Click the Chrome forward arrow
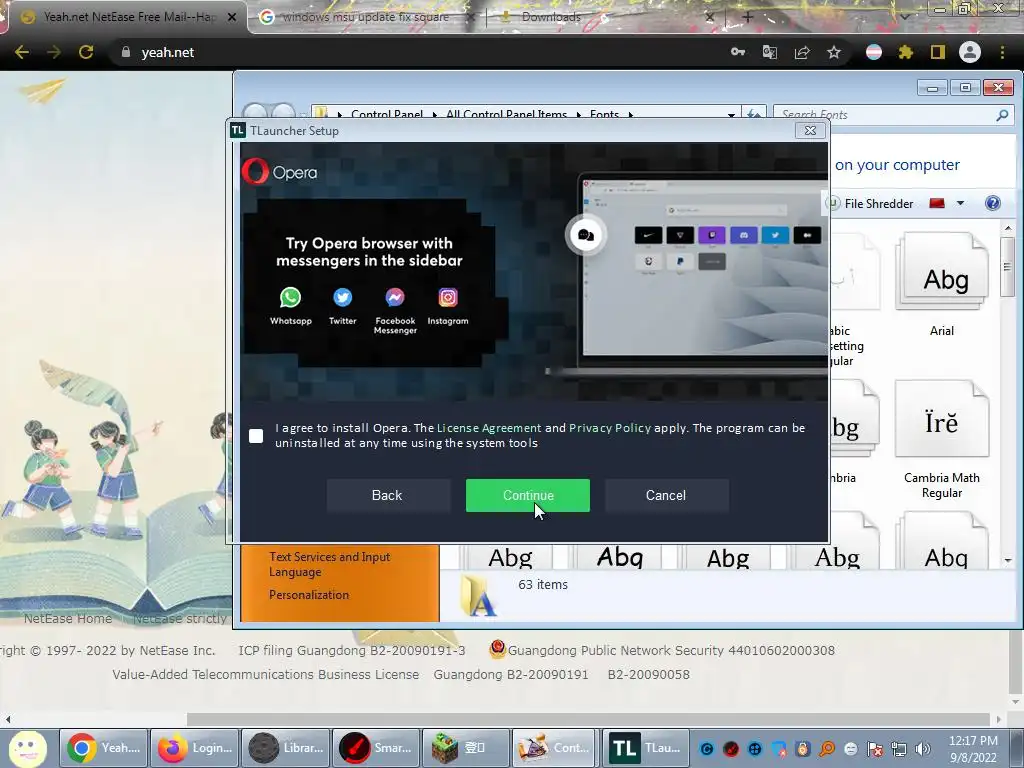 coord(54,52)
